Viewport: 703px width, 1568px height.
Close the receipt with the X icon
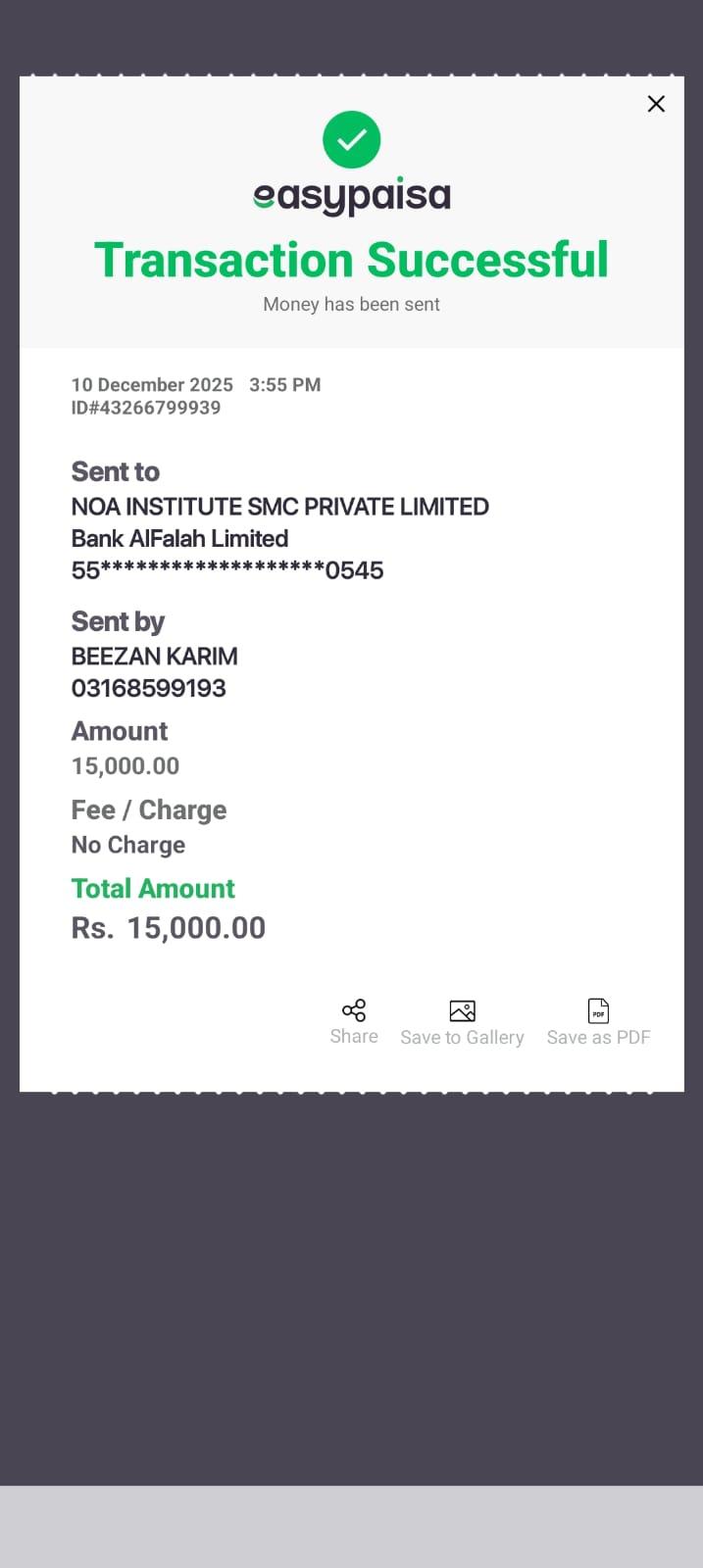point(656,104)
